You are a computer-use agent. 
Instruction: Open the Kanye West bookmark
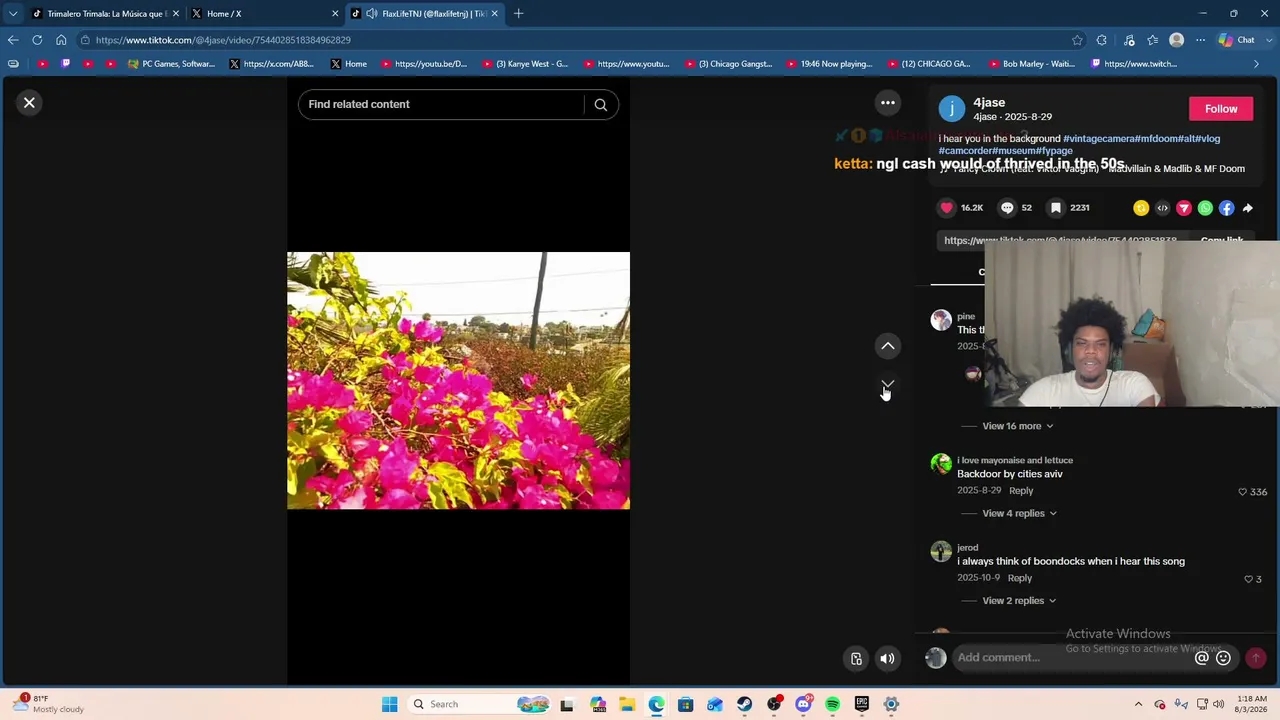[x=525, y=64]
